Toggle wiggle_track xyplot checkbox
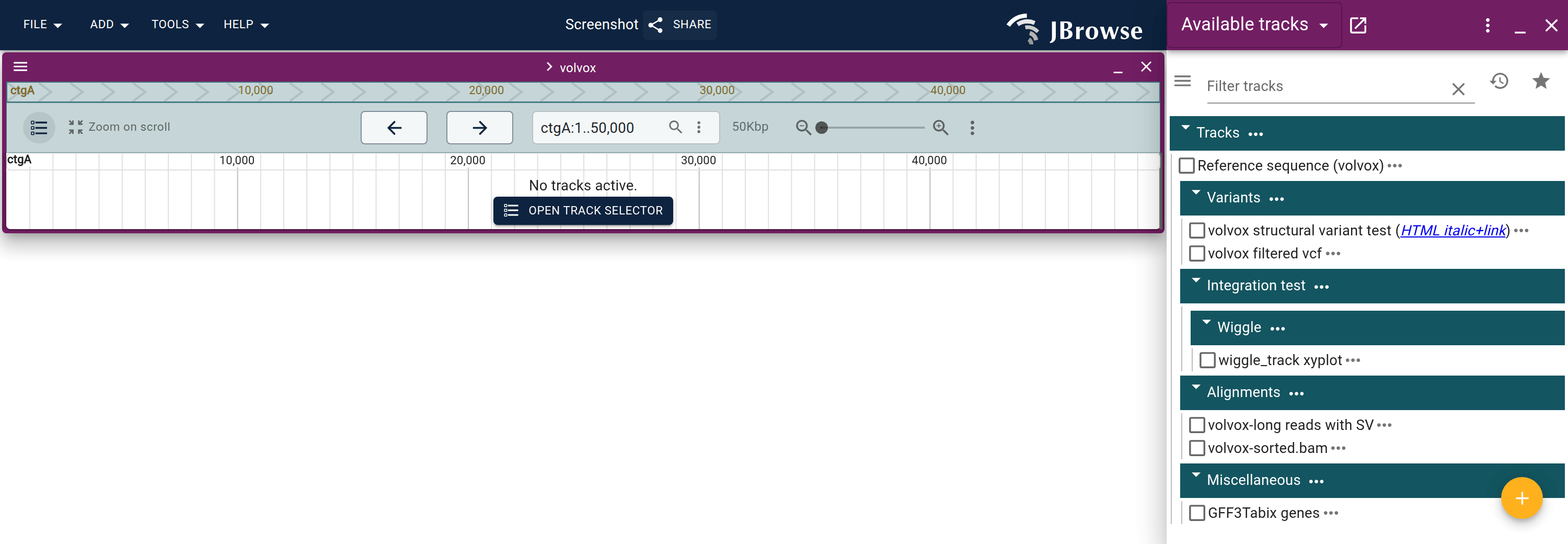Image resolution: width=1568 pixels, height=544 pixels. 1207,360
